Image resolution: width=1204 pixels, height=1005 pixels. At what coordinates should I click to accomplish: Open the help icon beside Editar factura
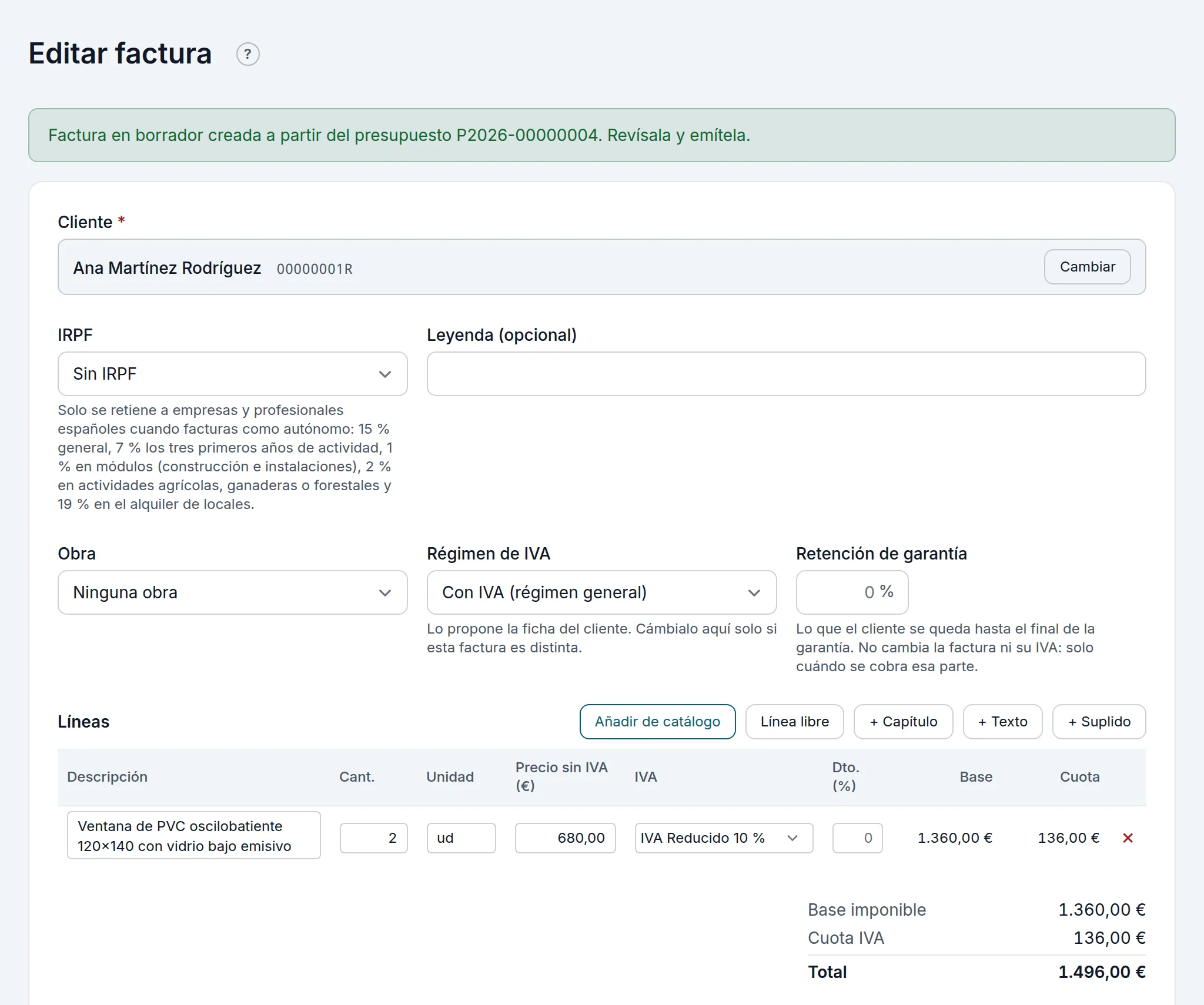pos(248,54)
